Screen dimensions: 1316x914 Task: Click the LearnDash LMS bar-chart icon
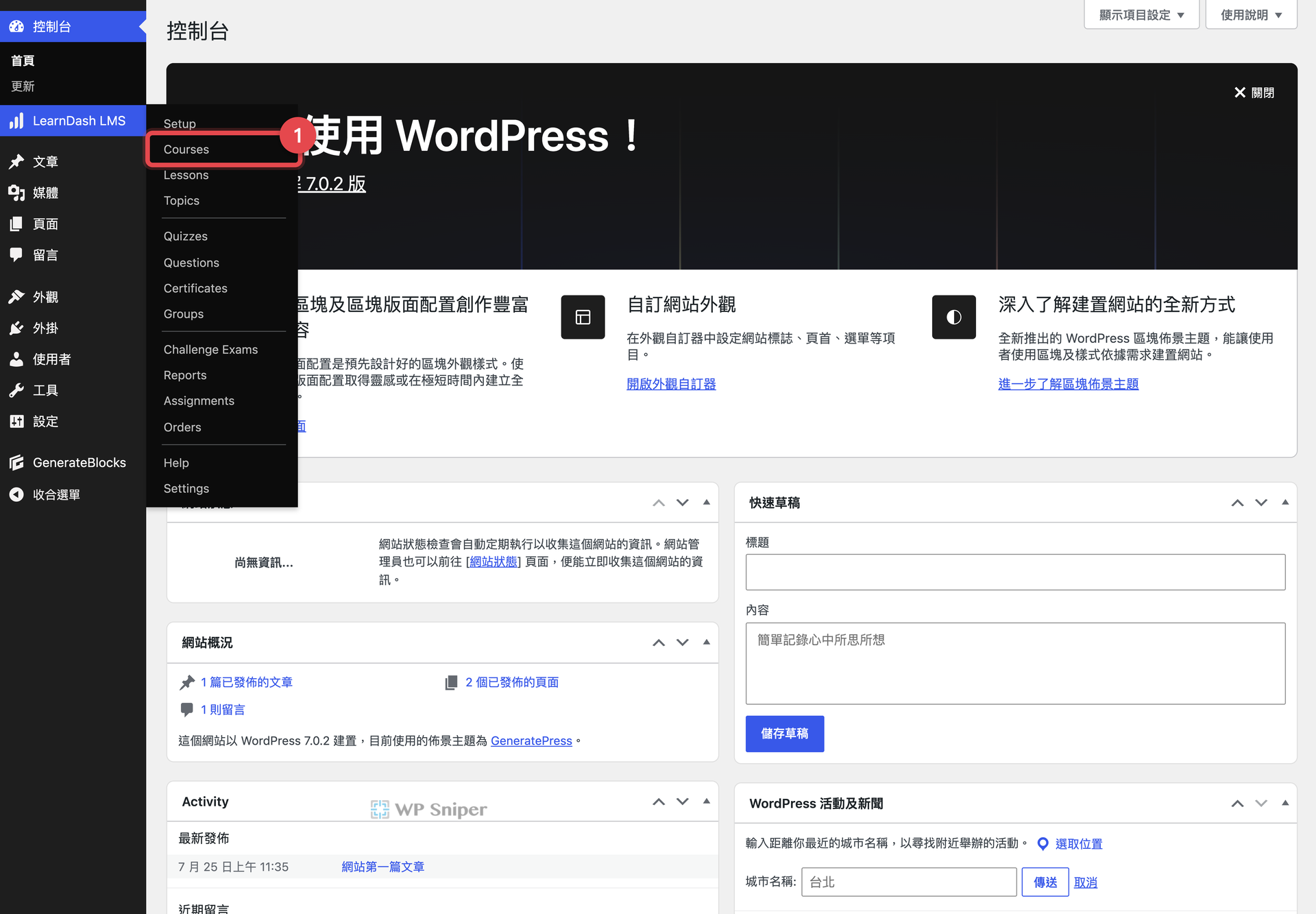tap(16, 121)
